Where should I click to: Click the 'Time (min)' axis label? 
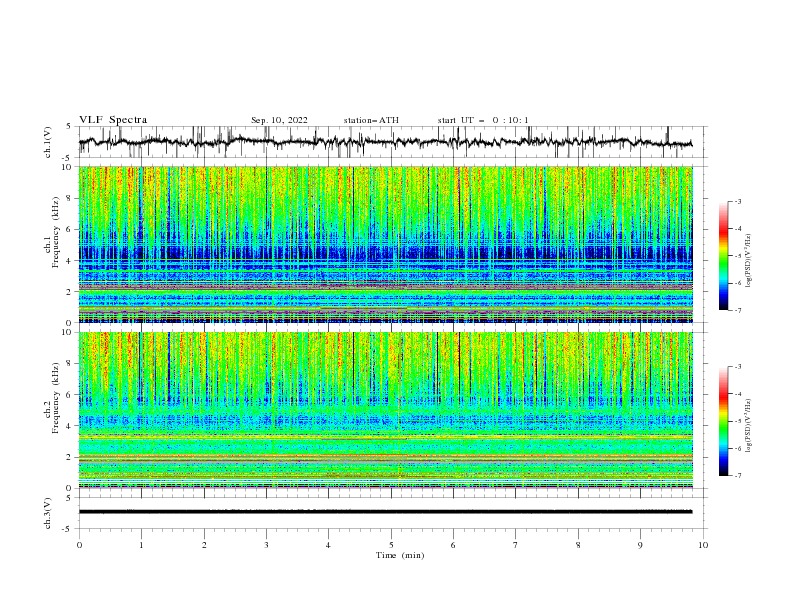(400, 555)
